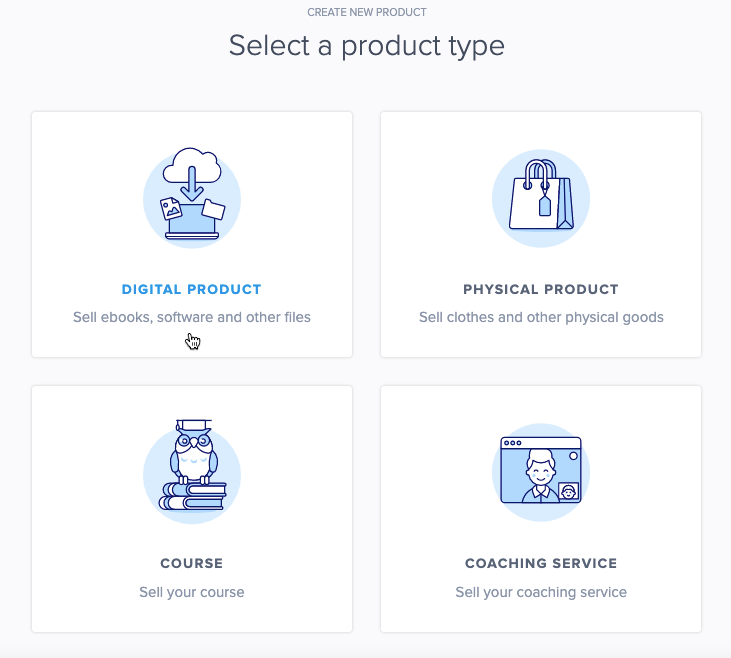Click the shopping bag icon
The image size is (731, 658).
click(x=540, y=197)
